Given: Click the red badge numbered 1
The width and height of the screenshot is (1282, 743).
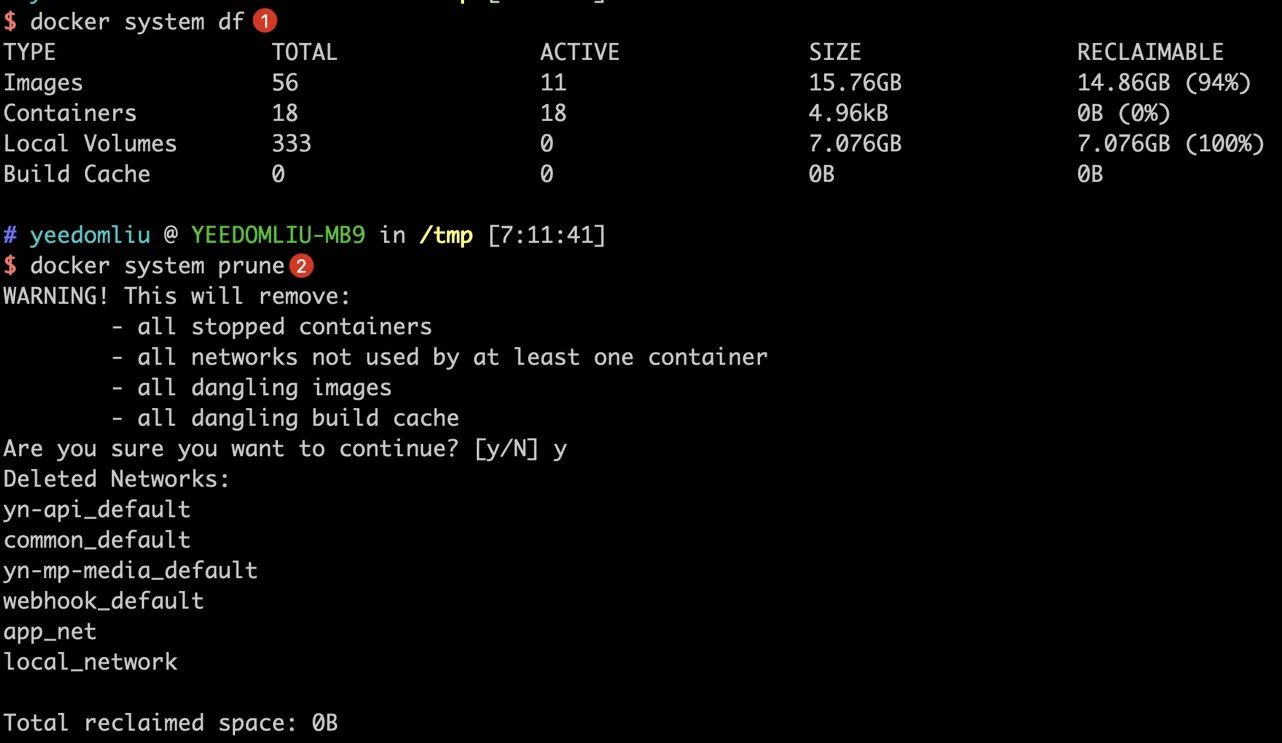Looking at the screenshot, I should pos(265,20).
